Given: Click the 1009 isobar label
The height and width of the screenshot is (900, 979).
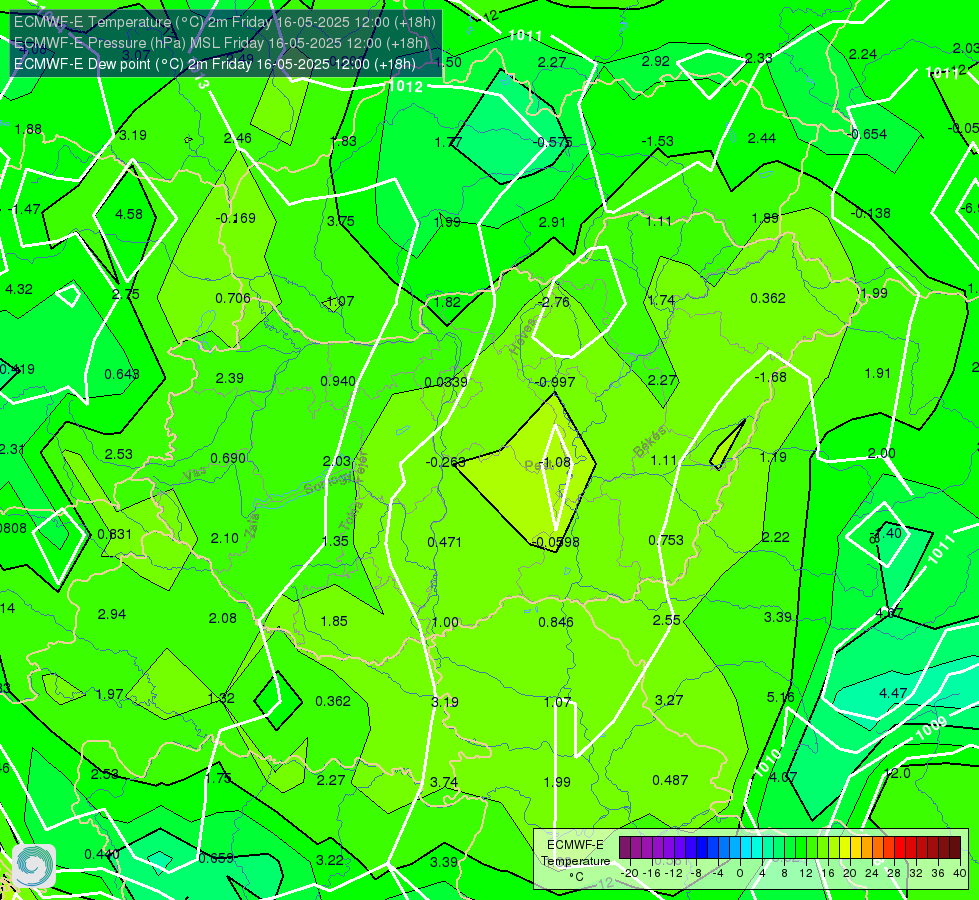Looking at the screenshot, I should pyautogui.click(x=931, y=729).
